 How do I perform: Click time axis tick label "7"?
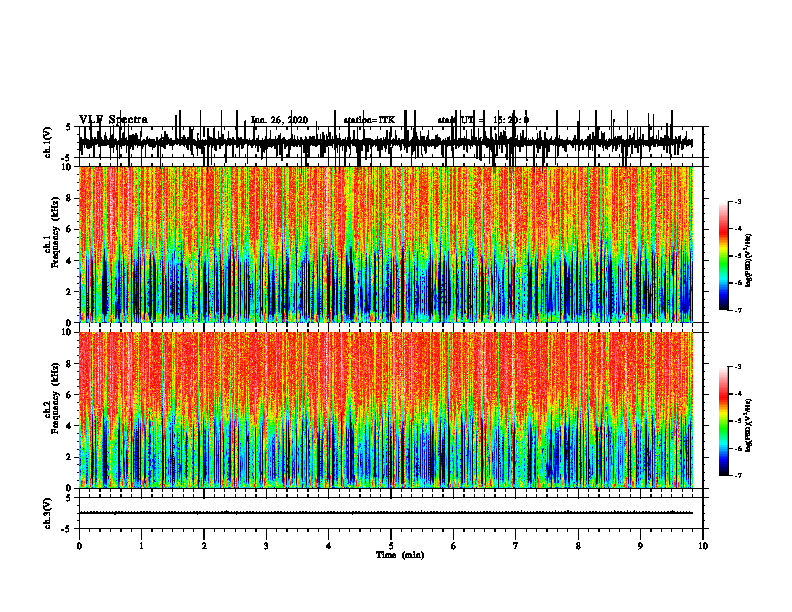tap(516, 546)
